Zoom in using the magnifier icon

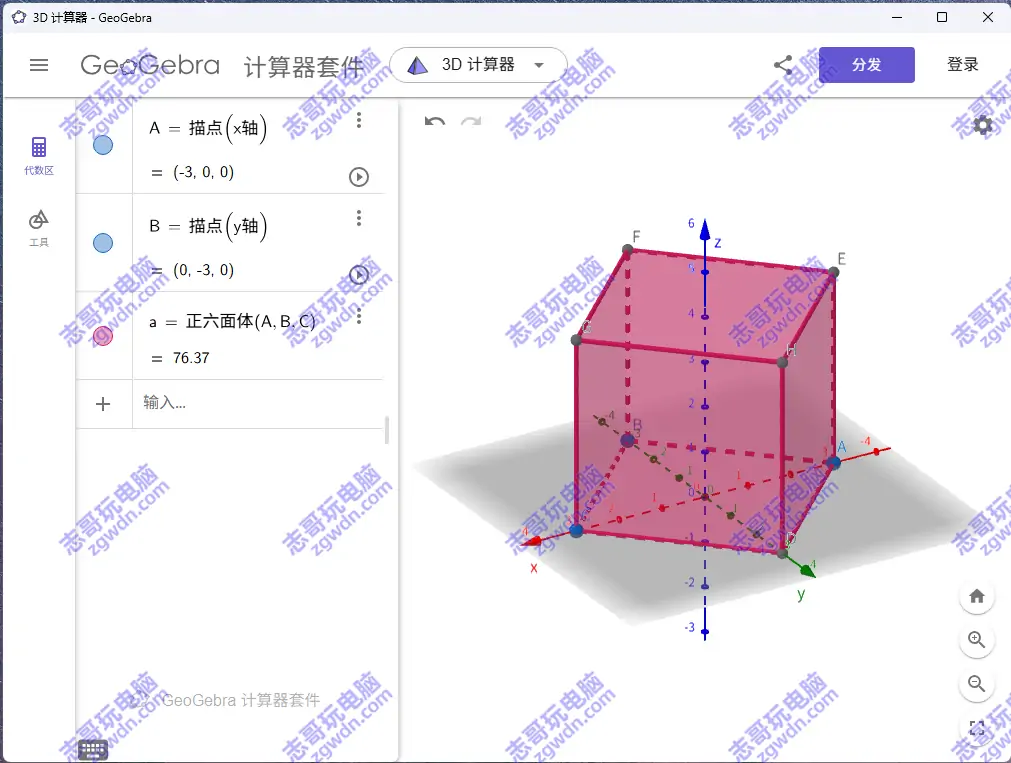click(976, 640)
